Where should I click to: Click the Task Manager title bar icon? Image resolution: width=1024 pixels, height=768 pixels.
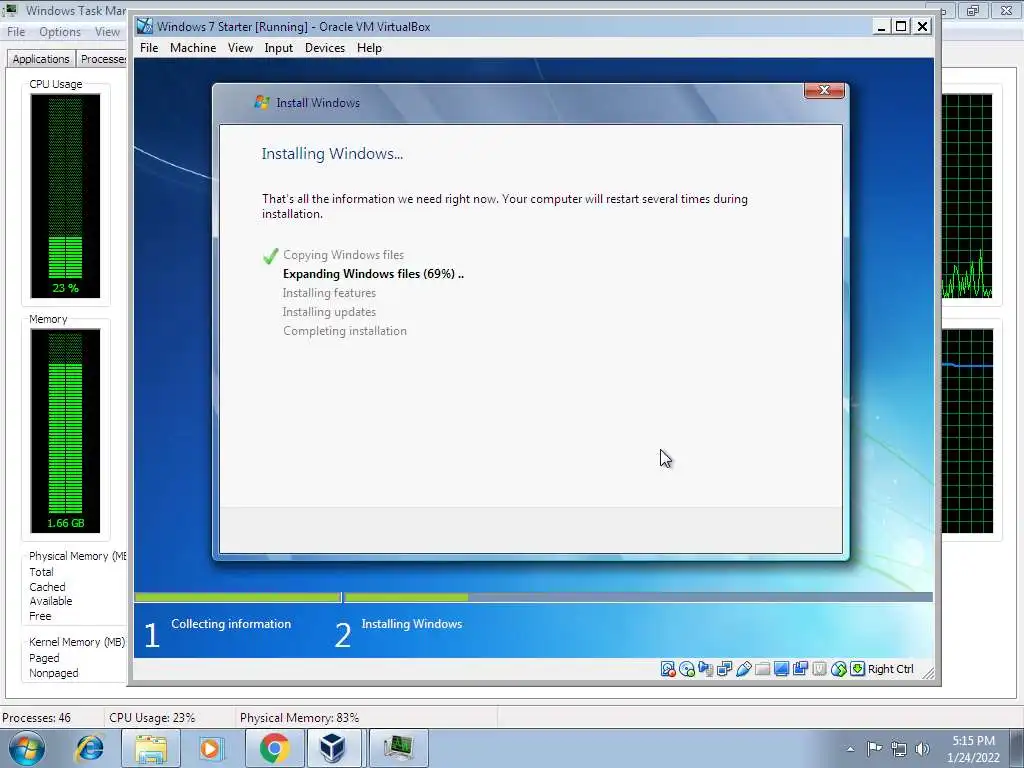tap(9, 10)
